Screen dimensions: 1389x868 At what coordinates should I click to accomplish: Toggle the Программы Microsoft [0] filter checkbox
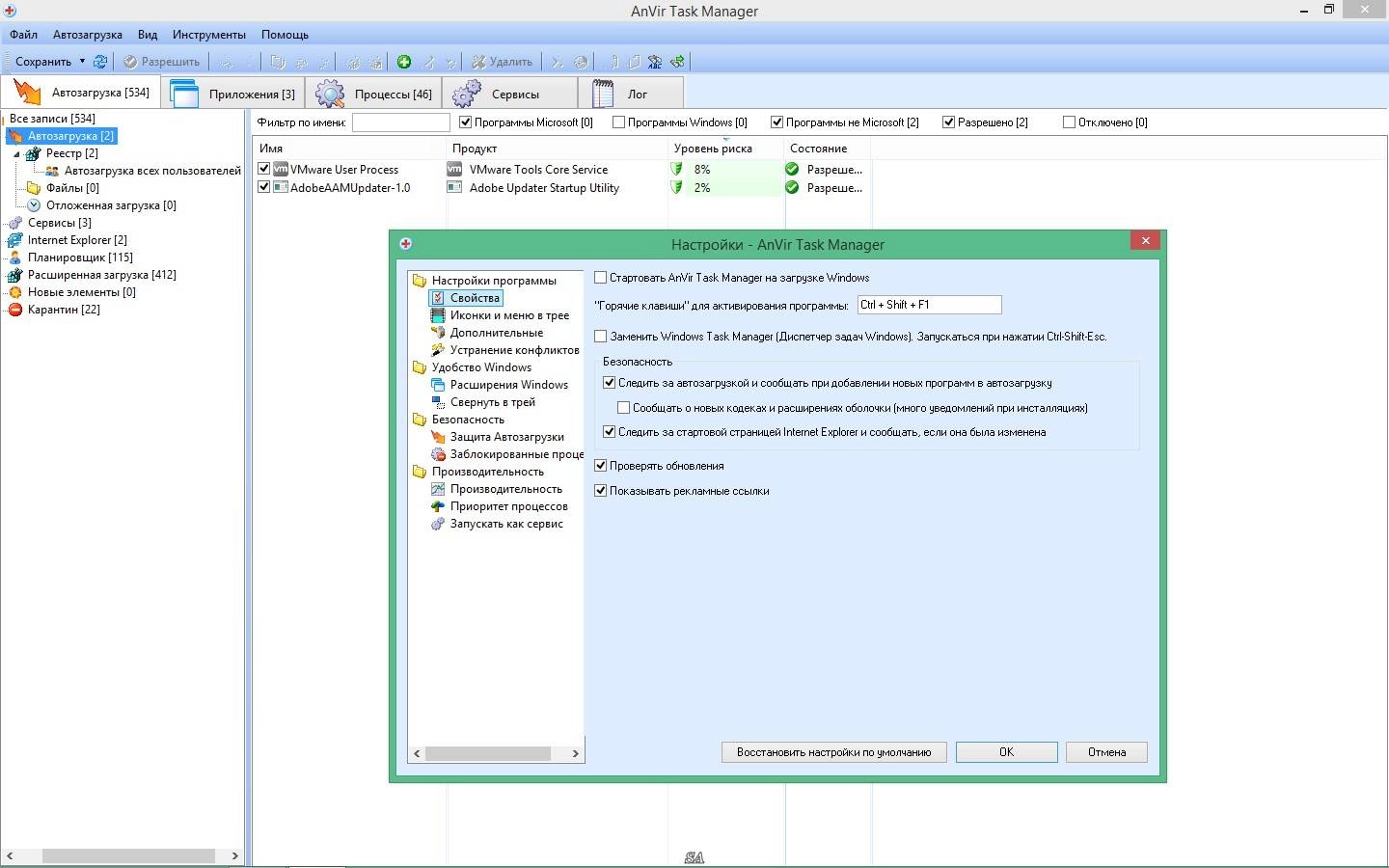[465, 122]
